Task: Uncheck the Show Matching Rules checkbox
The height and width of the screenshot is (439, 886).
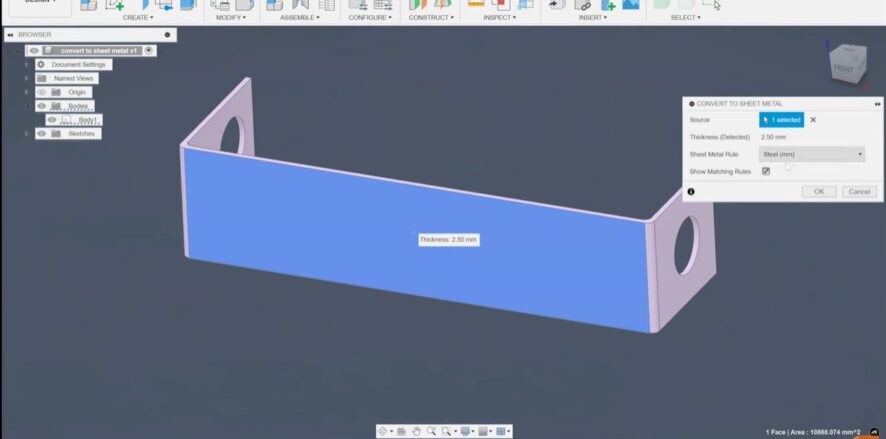Action: click(x=766, y=171)
